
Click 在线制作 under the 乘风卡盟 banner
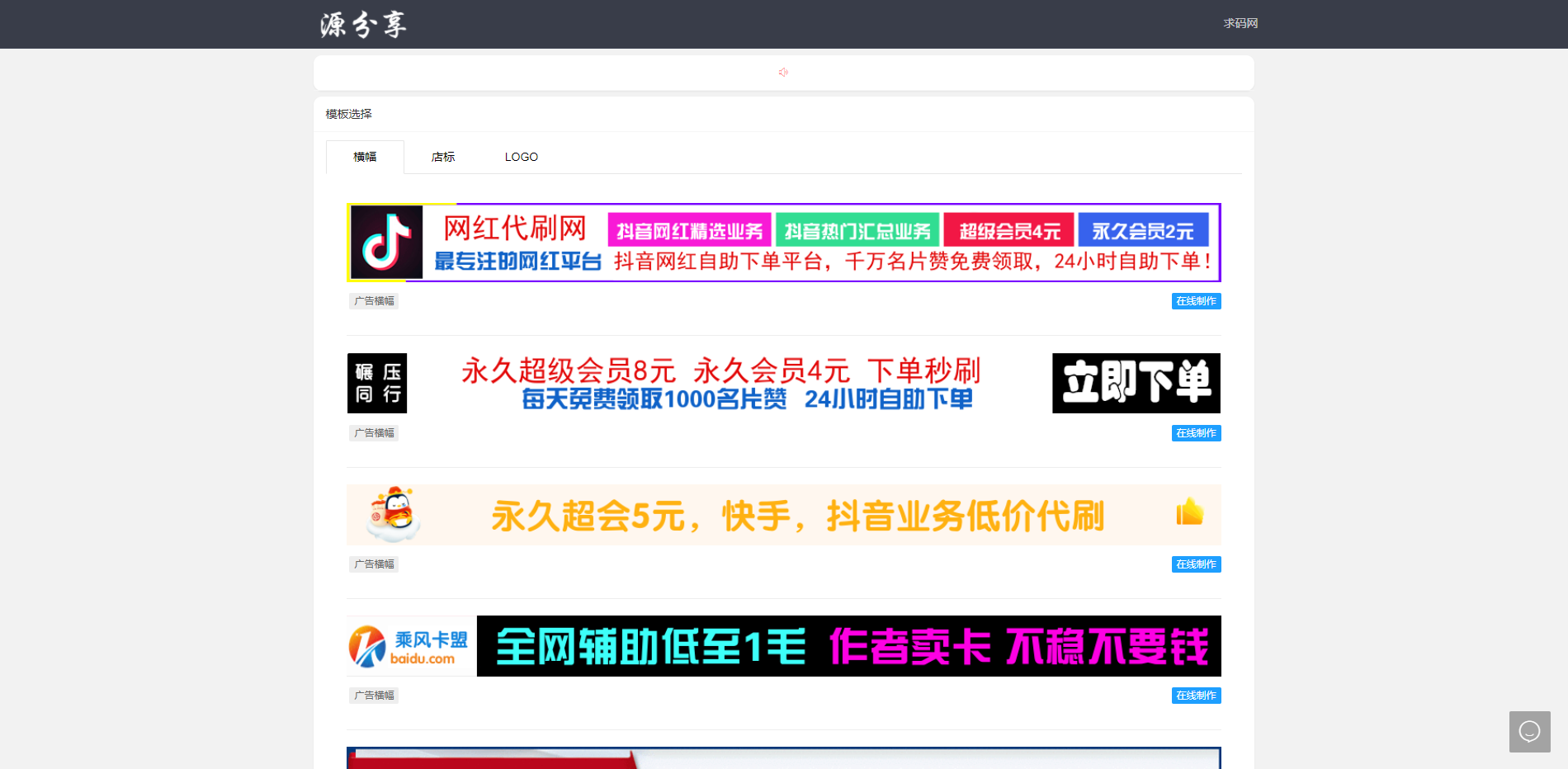pos(1196,696)
